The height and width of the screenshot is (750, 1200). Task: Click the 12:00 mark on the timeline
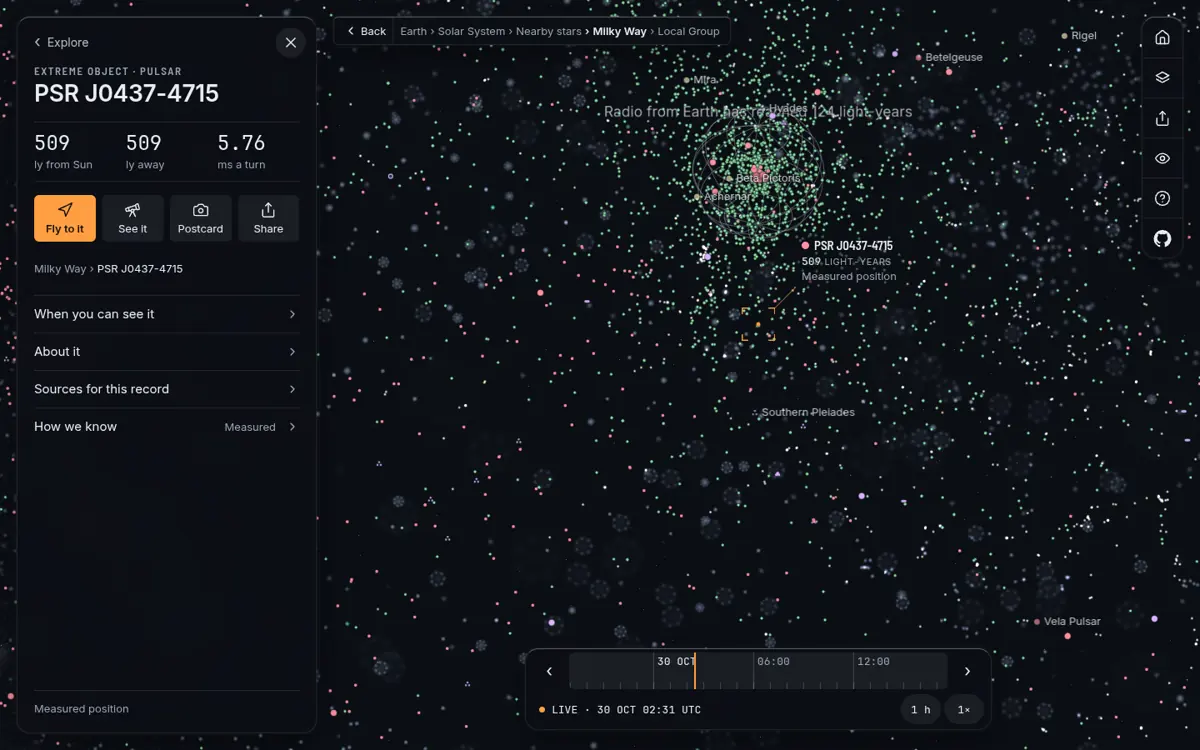pos(873,662)
